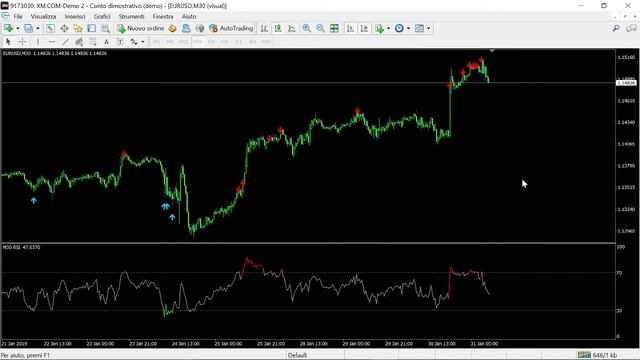640x360 pixels.
Task: Click the Nuovo ordine button
Action: pos(140,28)
